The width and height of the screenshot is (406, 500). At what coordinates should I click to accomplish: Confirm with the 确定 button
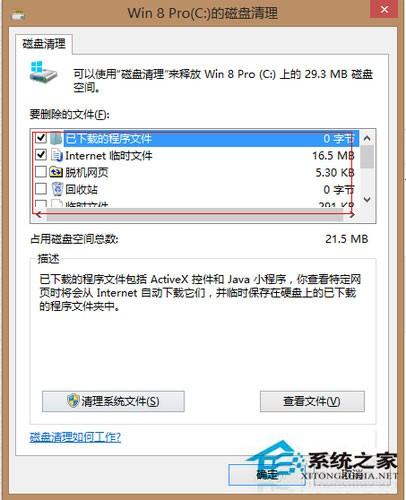click(267, 474)
